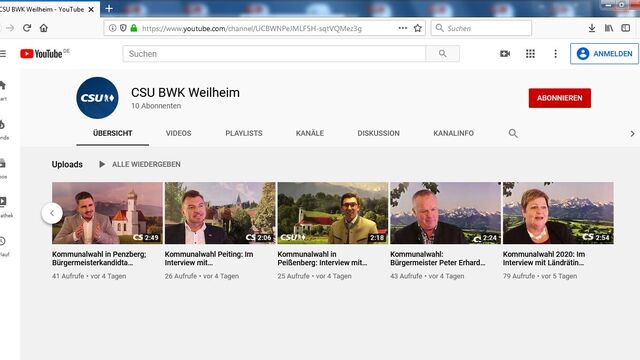This screenshot has width=640, height=360.
Task: Bookmark the page with the star icon
Action: point(418,28)
